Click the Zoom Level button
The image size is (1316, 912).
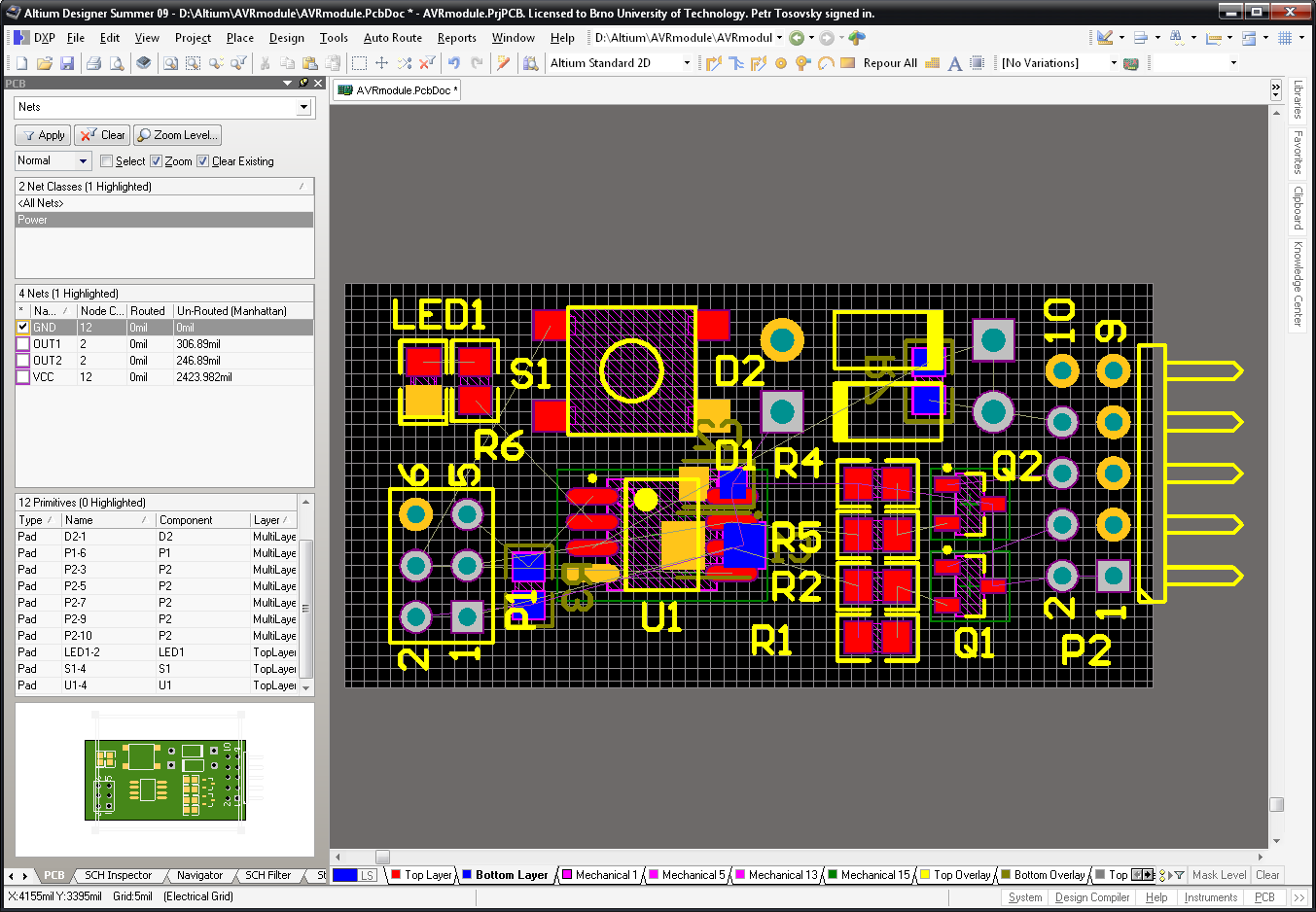coord(177,135)
